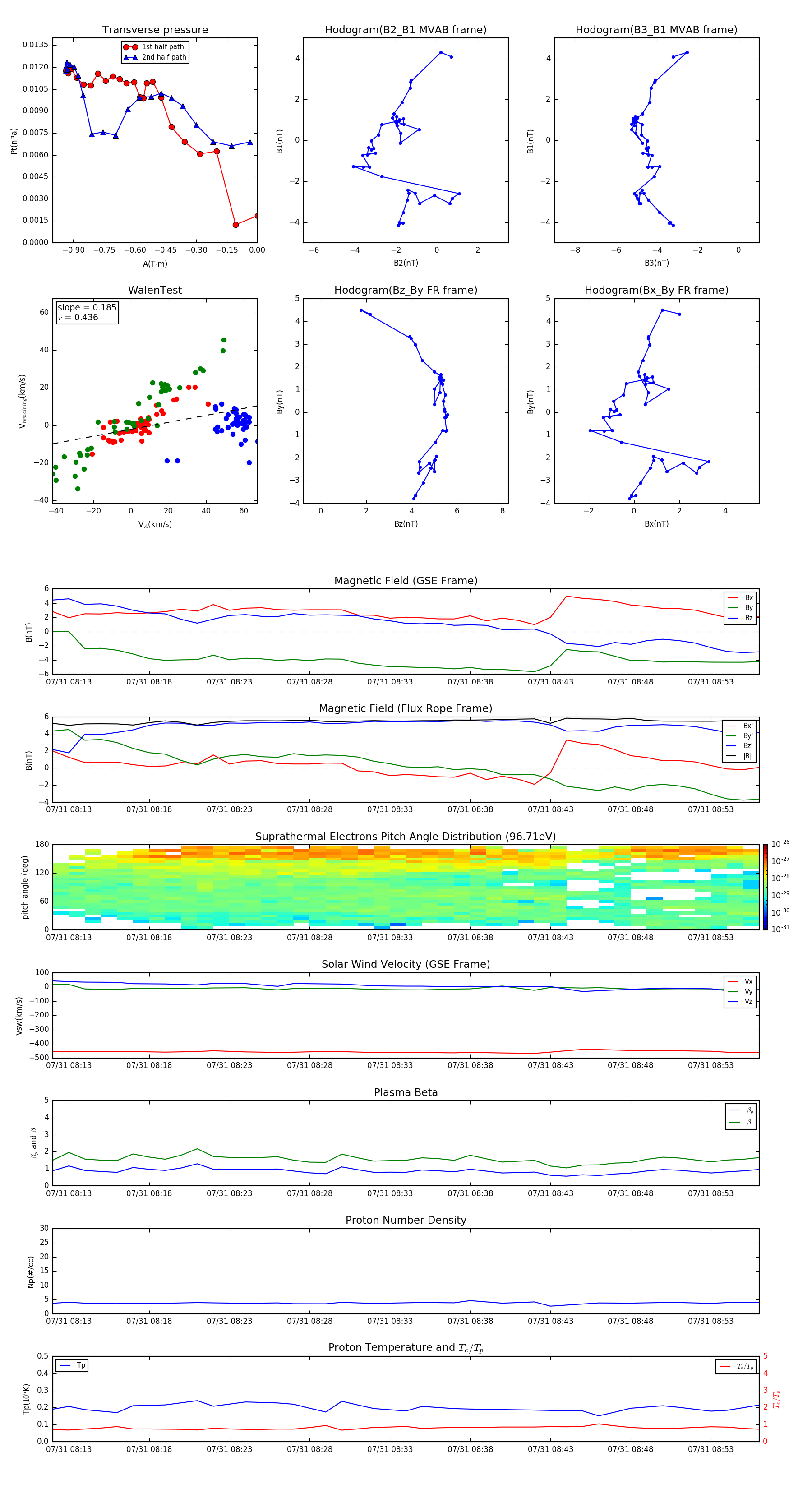Click the "Magnetic Field (GSE Frame)" title
The height and width of the screenshot is (1489, 812).
tap(406, 581)
